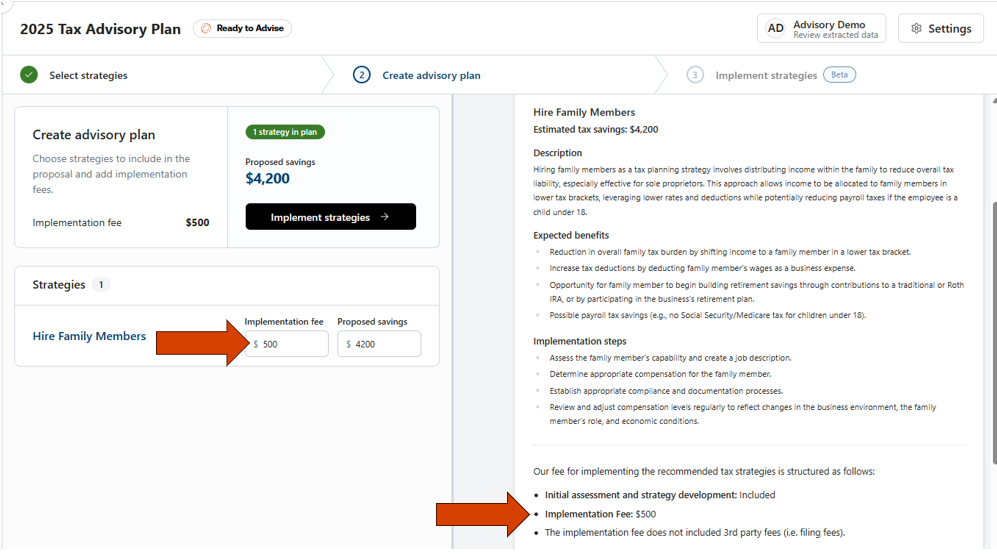Click the Beta badge

(x=839, y=75)
